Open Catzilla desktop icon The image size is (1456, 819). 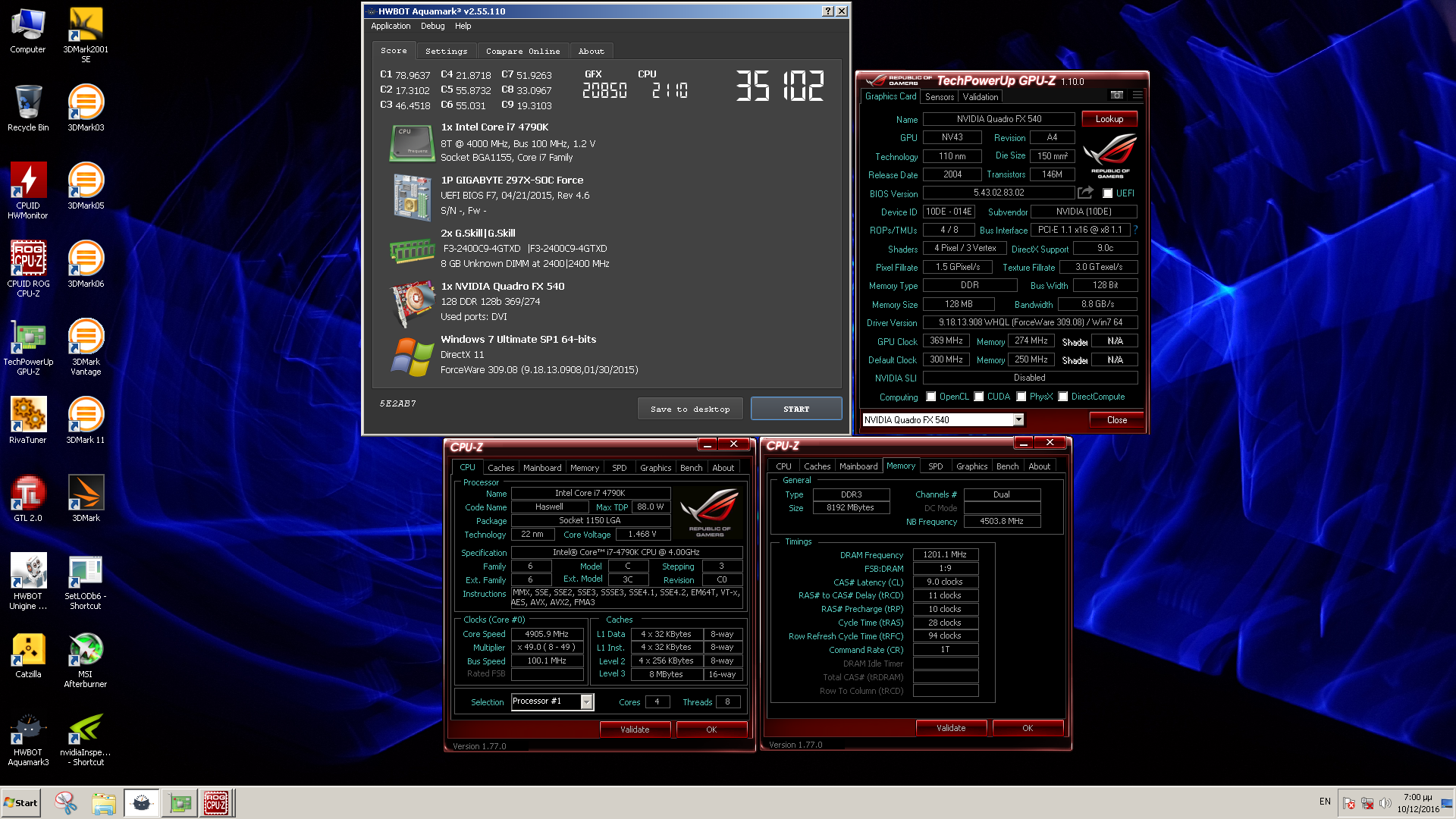click(28, 655)
